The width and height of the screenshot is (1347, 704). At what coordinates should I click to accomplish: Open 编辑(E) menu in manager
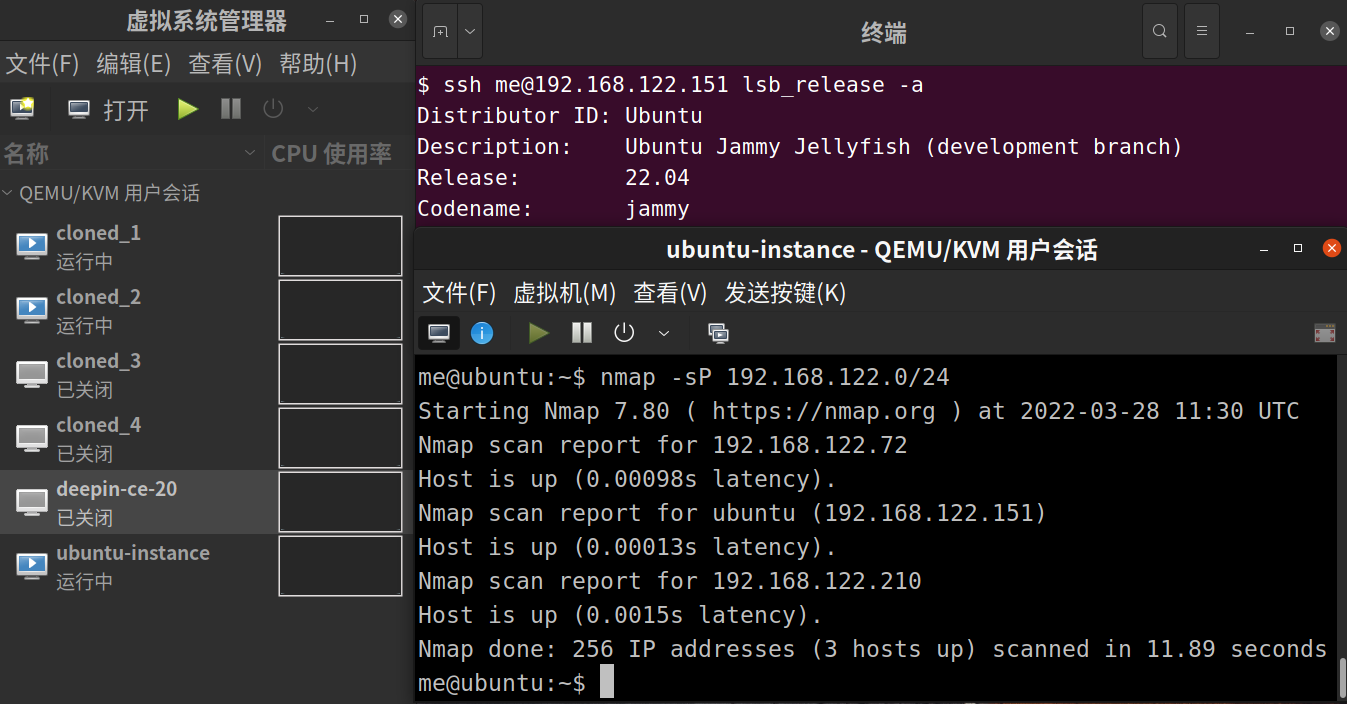(x=134, y=64)
